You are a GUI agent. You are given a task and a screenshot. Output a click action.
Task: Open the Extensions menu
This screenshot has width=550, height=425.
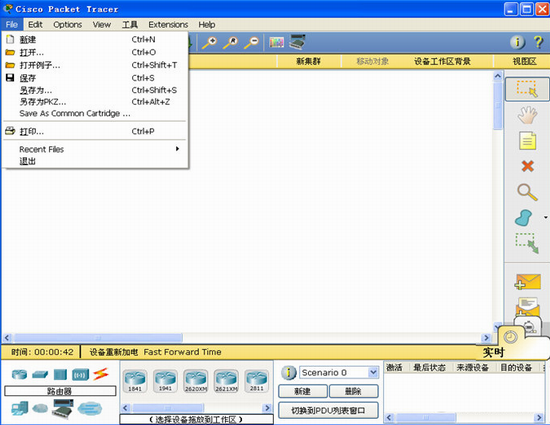click(168, 25)
